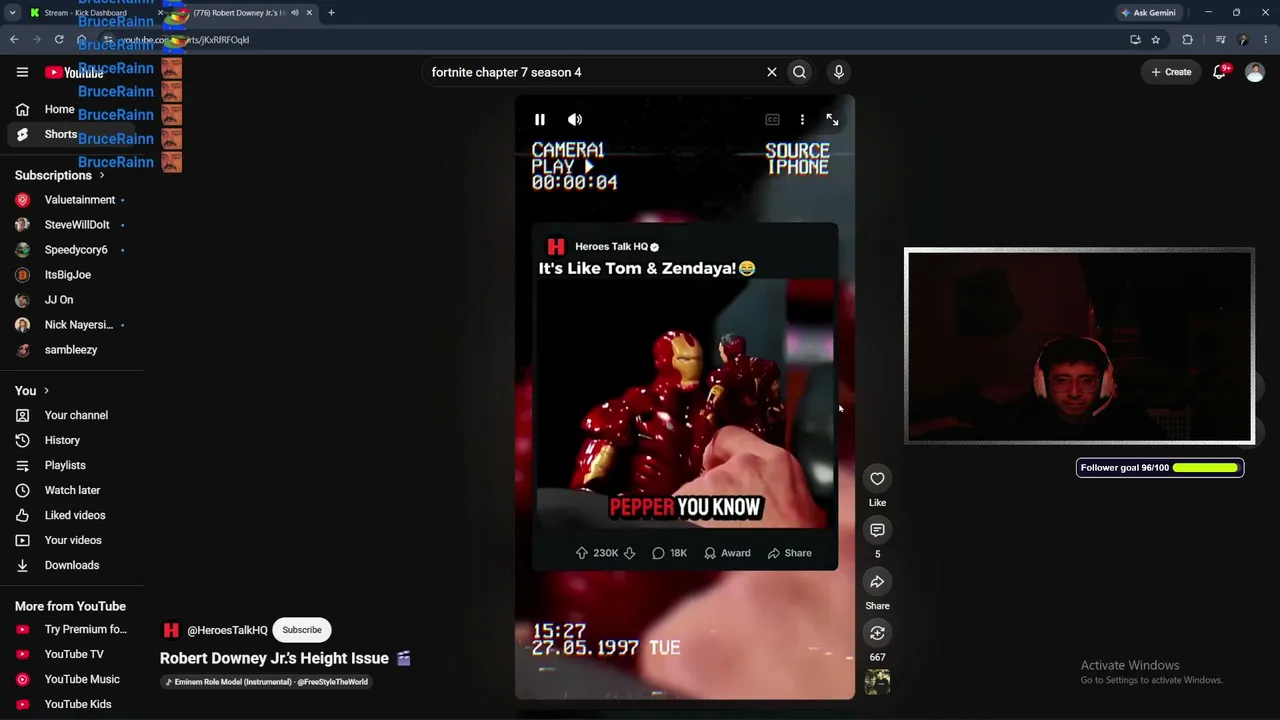
Task: Open the YouTube account avatar menu
Action: (1255, 72)
